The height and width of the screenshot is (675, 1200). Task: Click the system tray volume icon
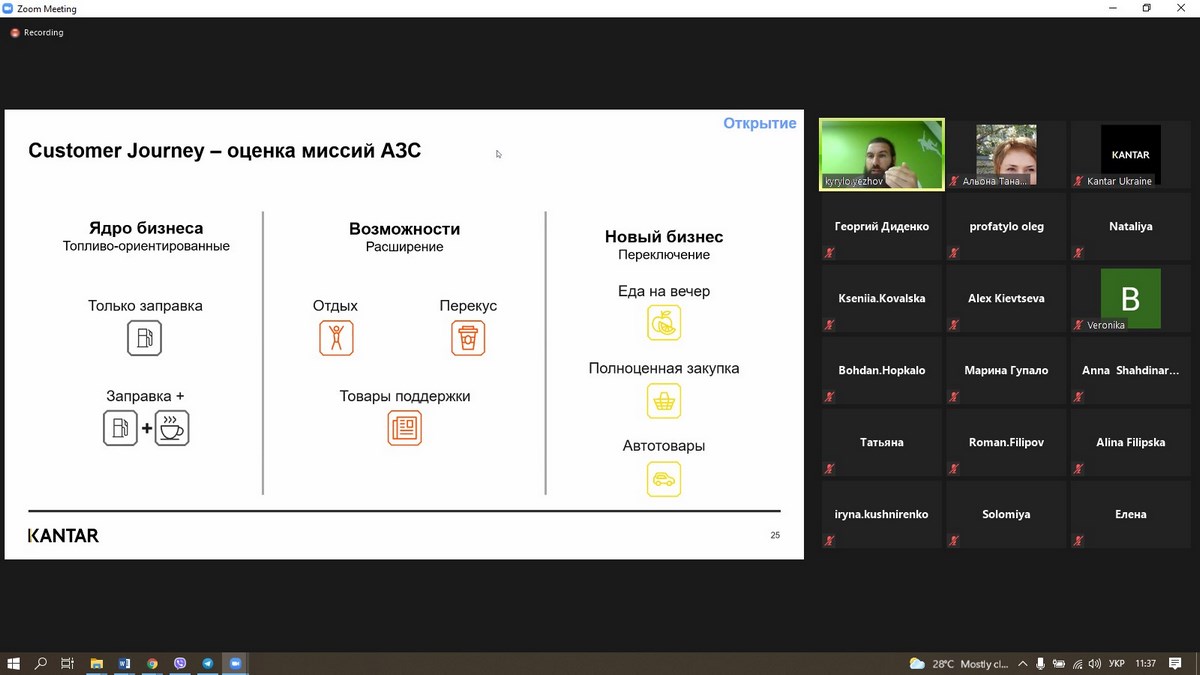(1094, 664)
